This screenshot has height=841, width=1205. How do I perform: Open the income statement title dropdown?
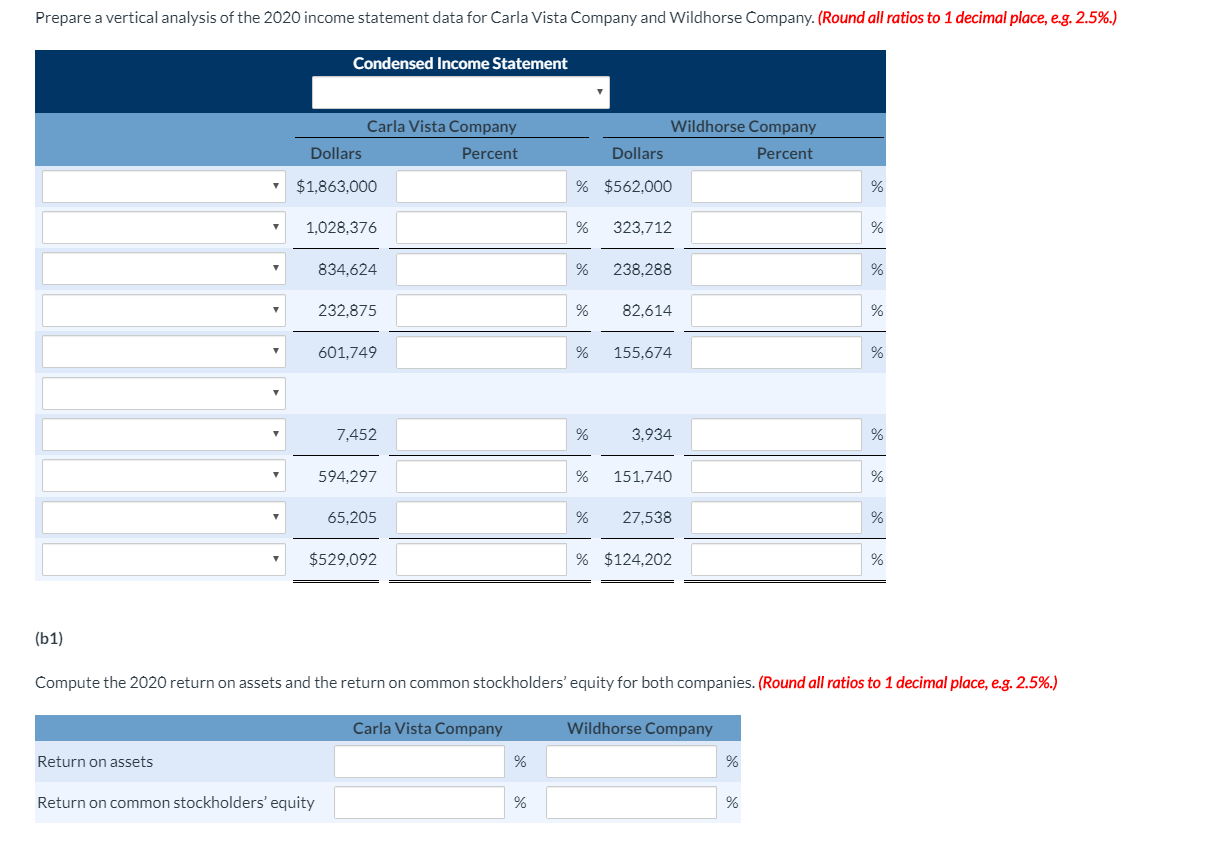(x=460, y=92)
